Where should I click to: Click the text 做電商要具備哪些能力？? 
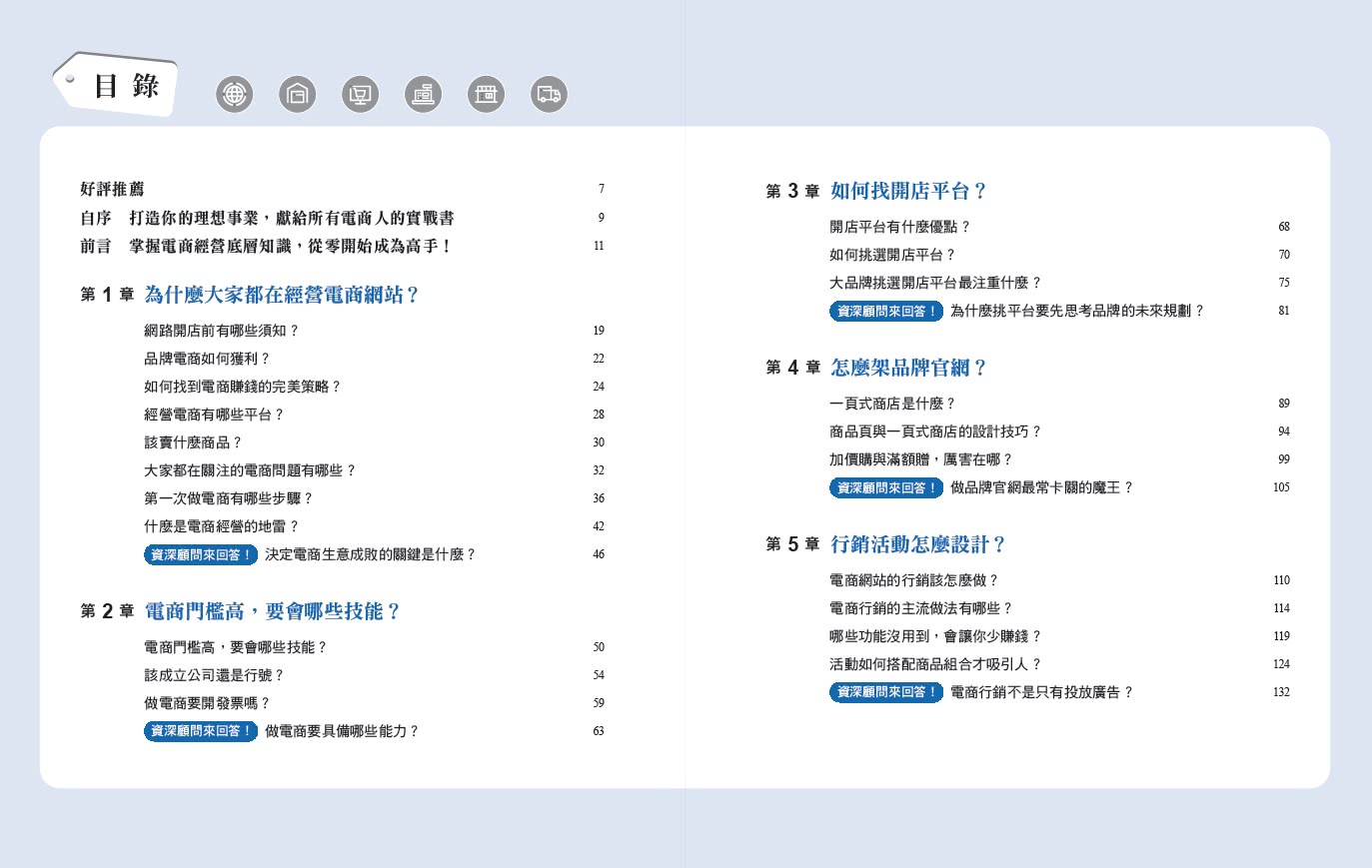click(343, 731)
